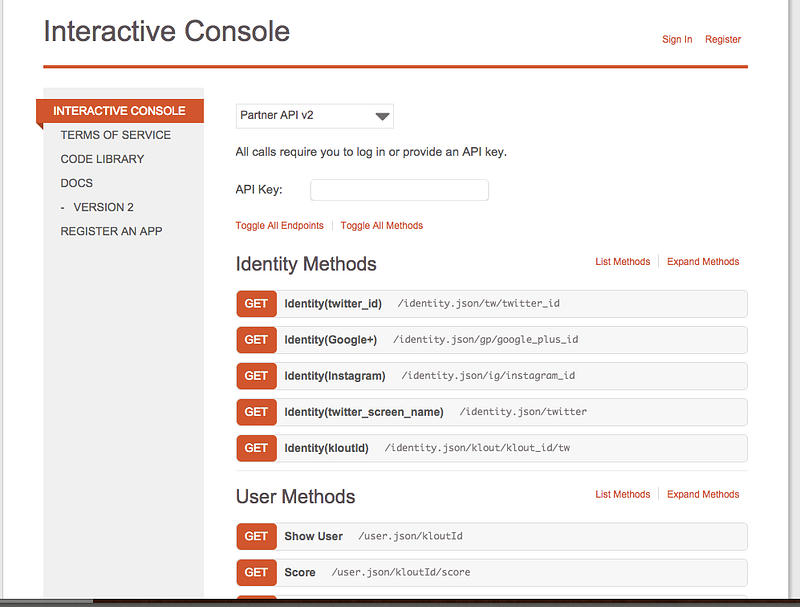This screenshot has width=800, height=607.
Task: Click Toggle All Methods link
Action: pos(382,225)
